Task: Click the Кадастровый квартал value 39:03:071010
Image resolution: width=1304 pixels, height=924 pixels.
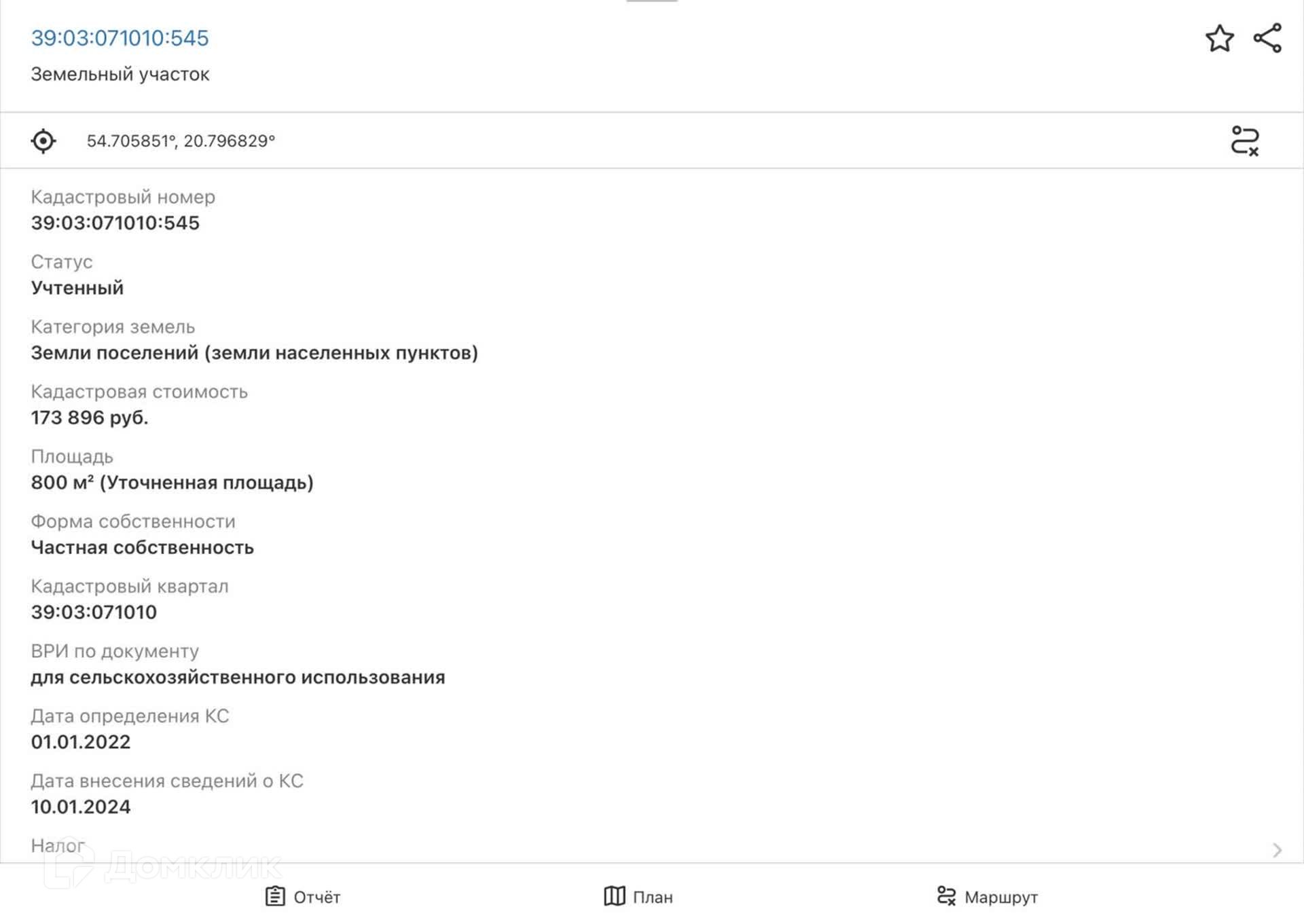Action: point(94,612)
